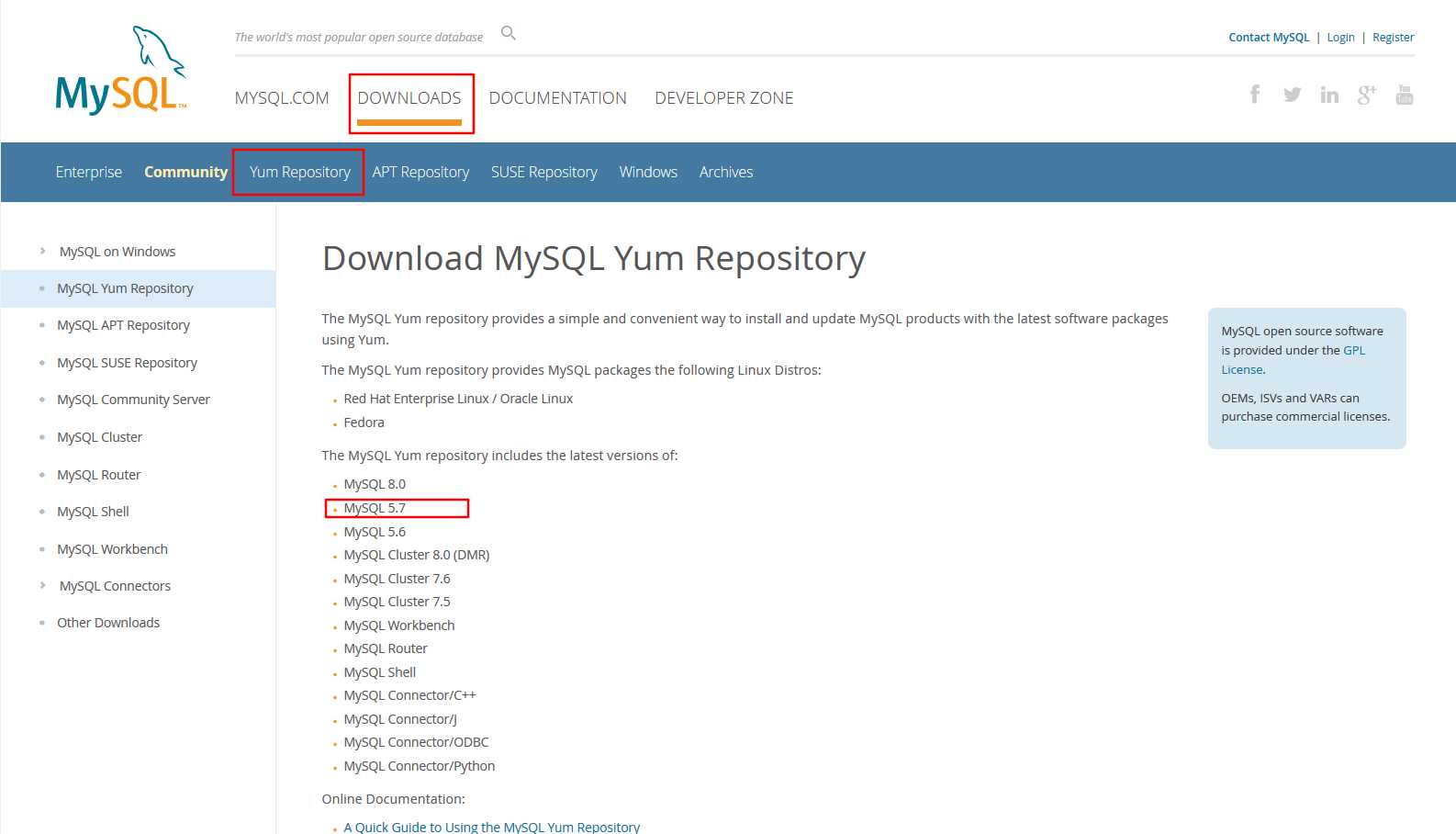Click the "Online Documentation:" label

point(393,799)
